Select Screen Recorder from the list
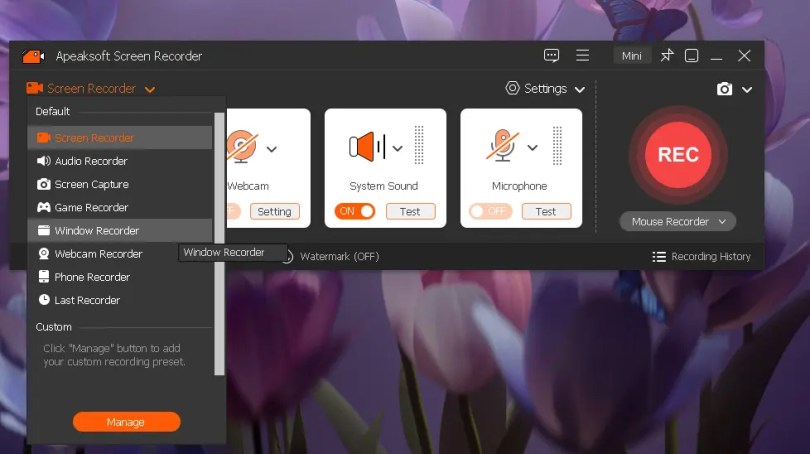 [x=120, y=138]
